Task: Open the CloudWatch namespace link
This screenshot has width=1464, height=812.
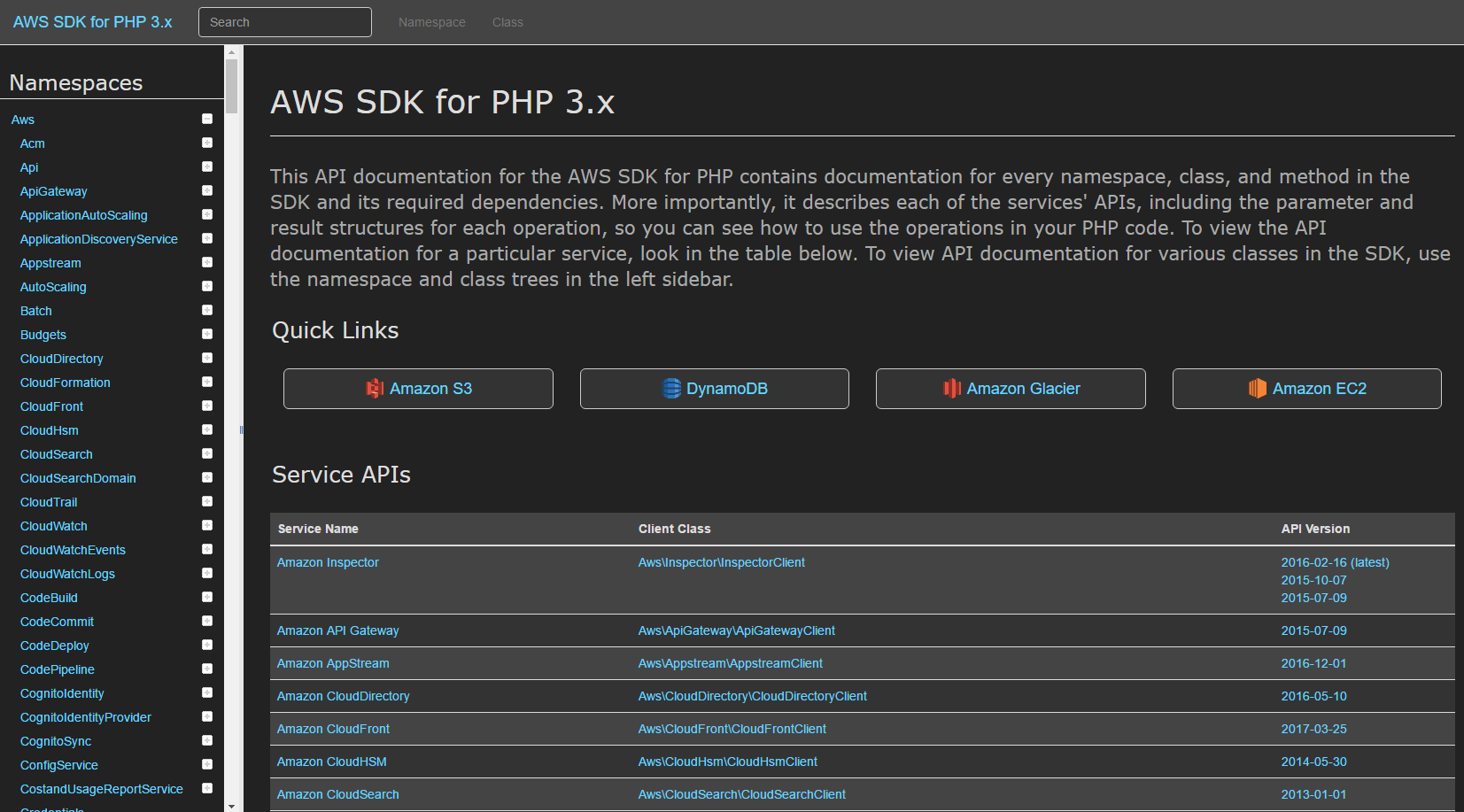Action: [x=54, y=526]
